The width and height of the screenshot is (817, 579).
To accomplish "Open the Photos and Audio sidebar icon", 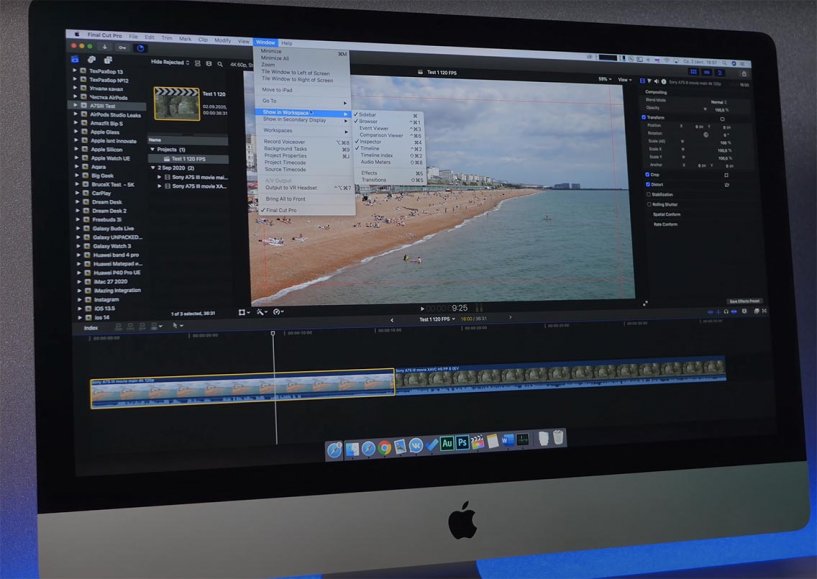I will click(x=92, y=60).
